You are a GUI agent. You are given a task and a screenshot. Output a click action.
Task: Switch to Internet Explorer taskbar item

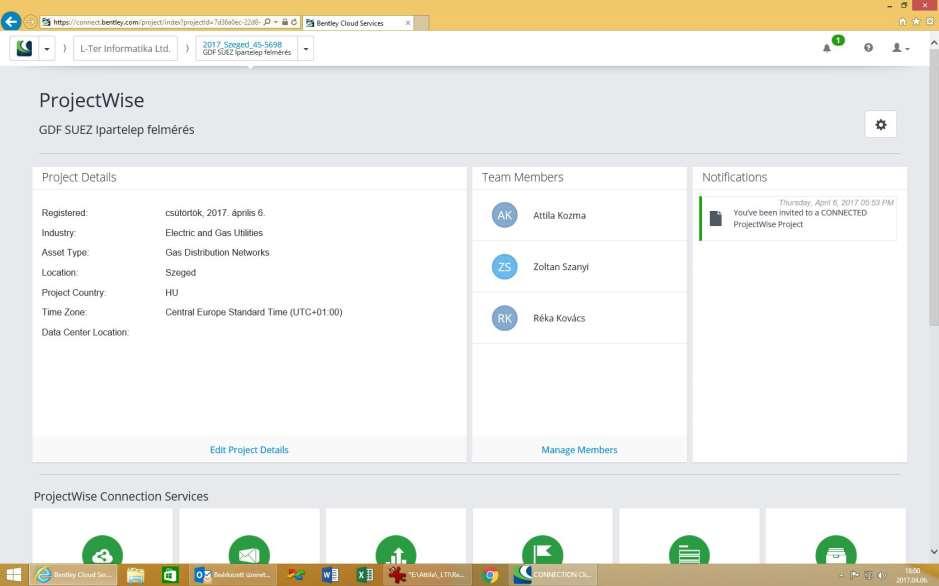[x=74, y=575]
